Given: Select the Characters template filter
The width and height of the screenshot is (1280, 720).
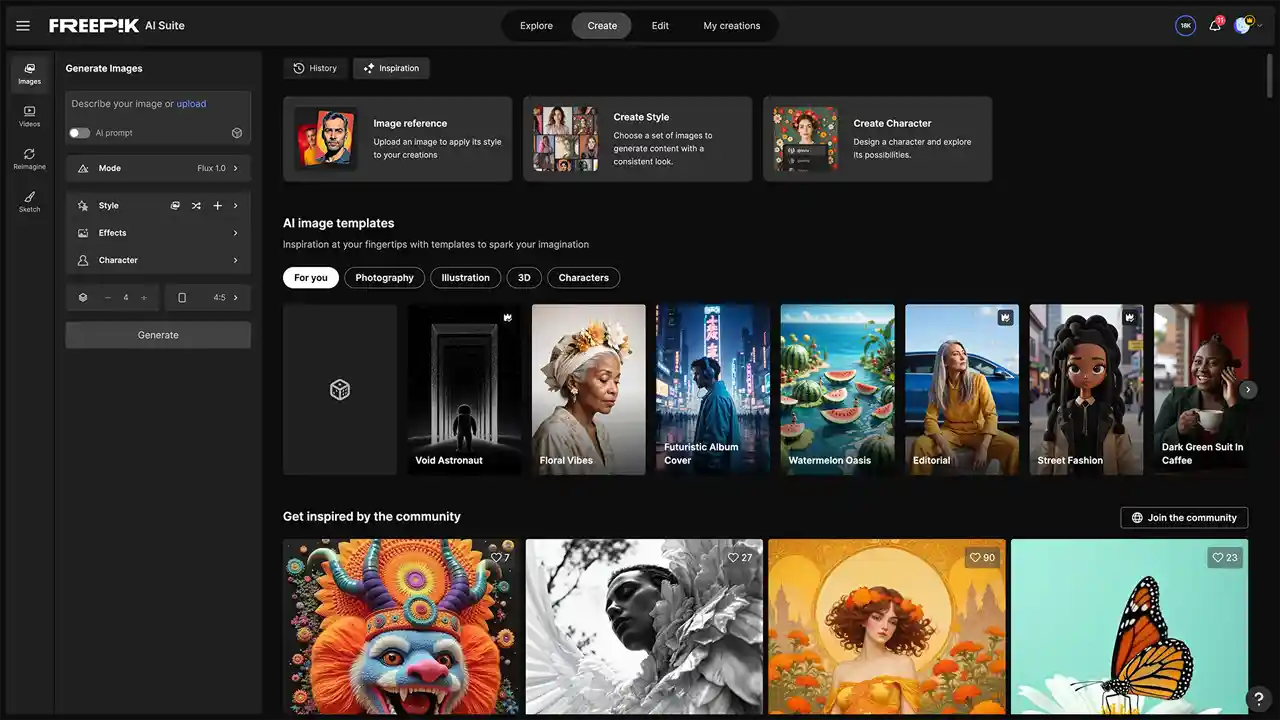Looking at the screenshot, I should 583,278.
